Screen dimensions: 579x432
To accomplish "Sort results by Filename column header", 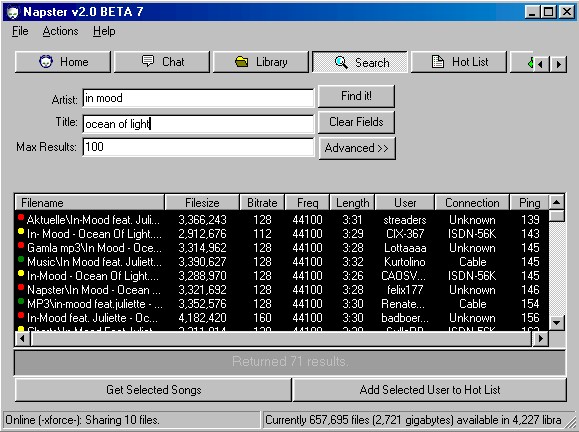I will click(x=90, y=203).
